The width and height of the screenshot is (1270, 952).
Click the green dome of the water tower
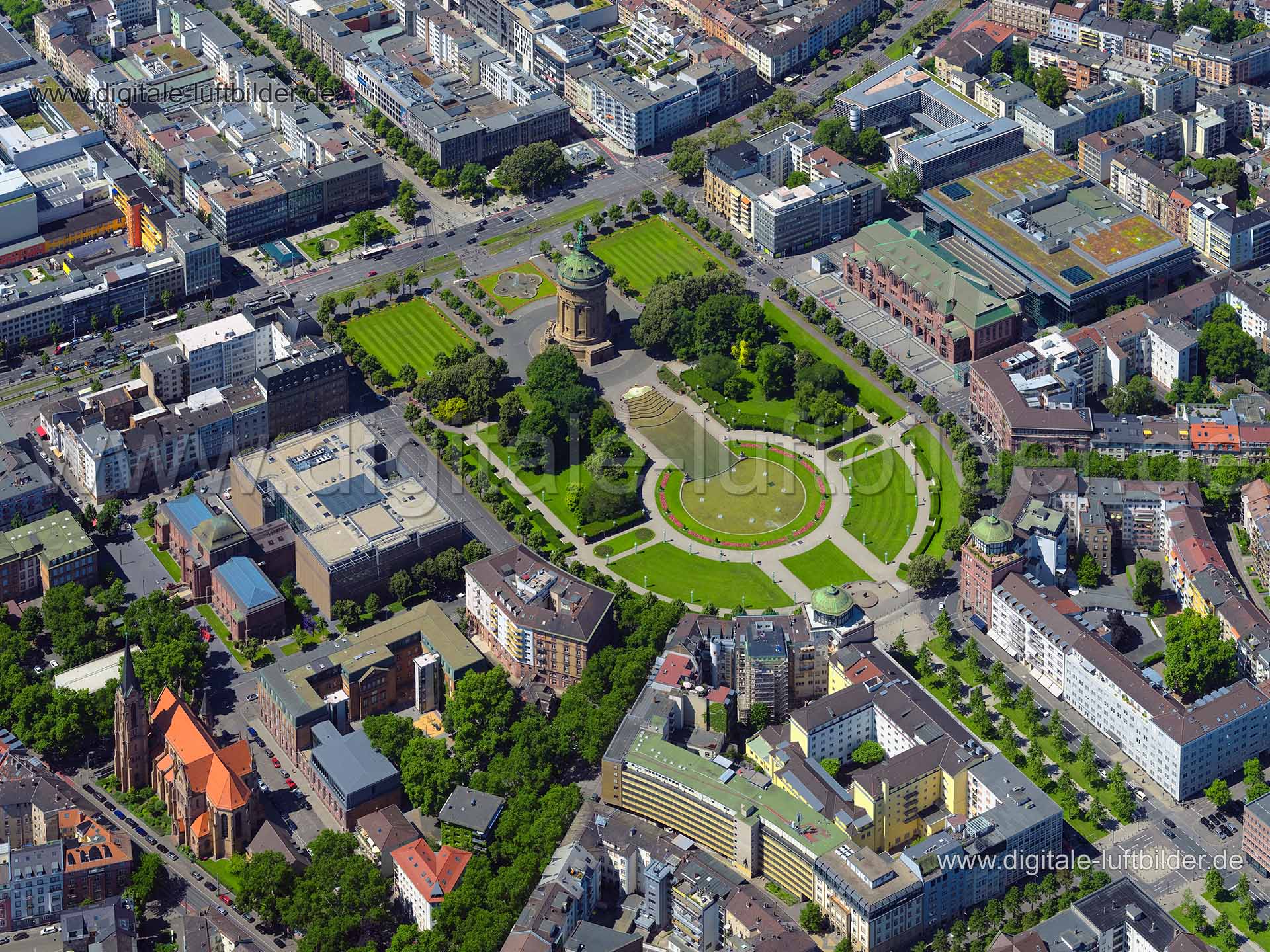(581, 266)
